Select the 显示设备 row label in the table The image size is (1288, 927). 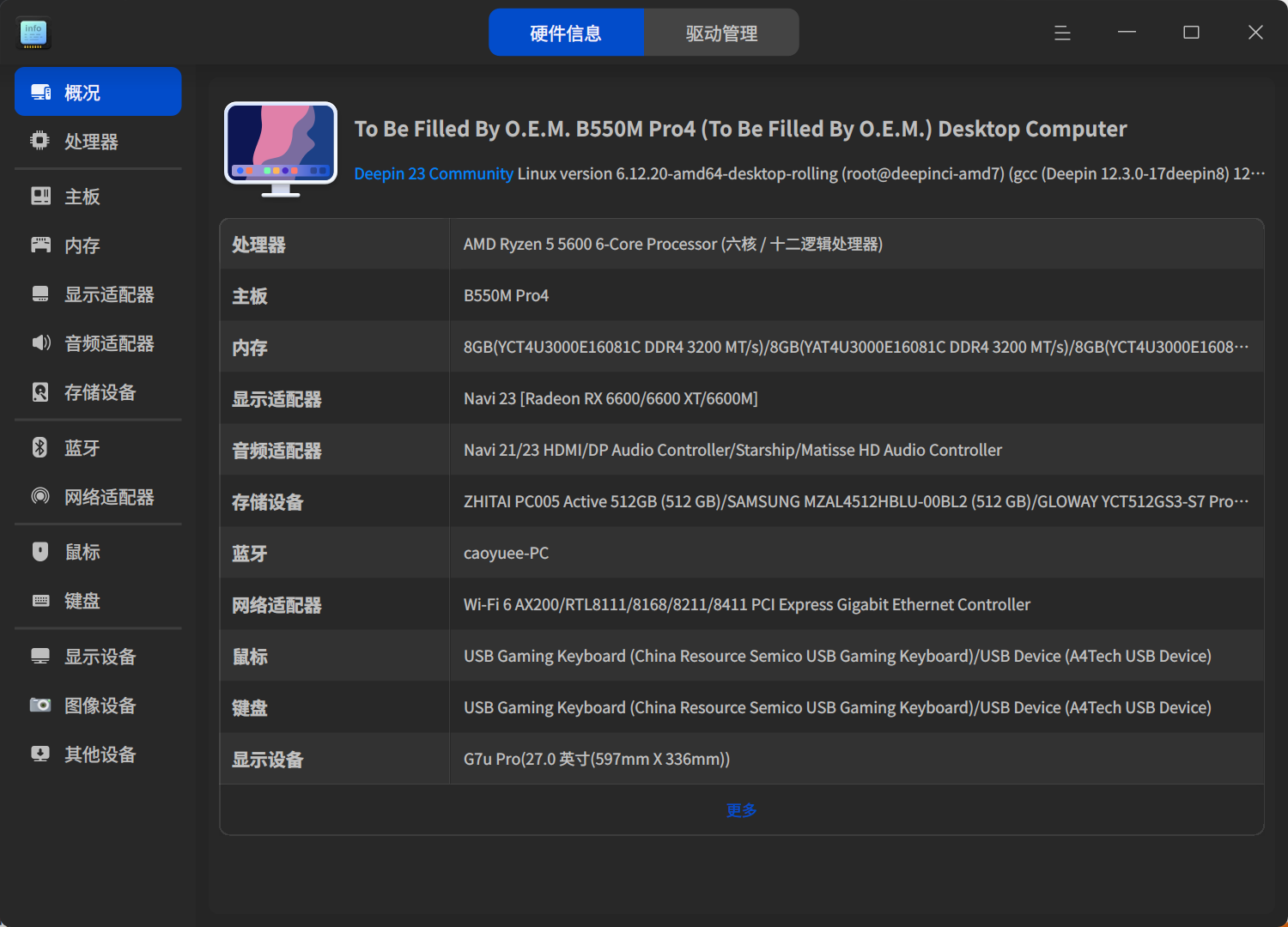coord(268,760)
